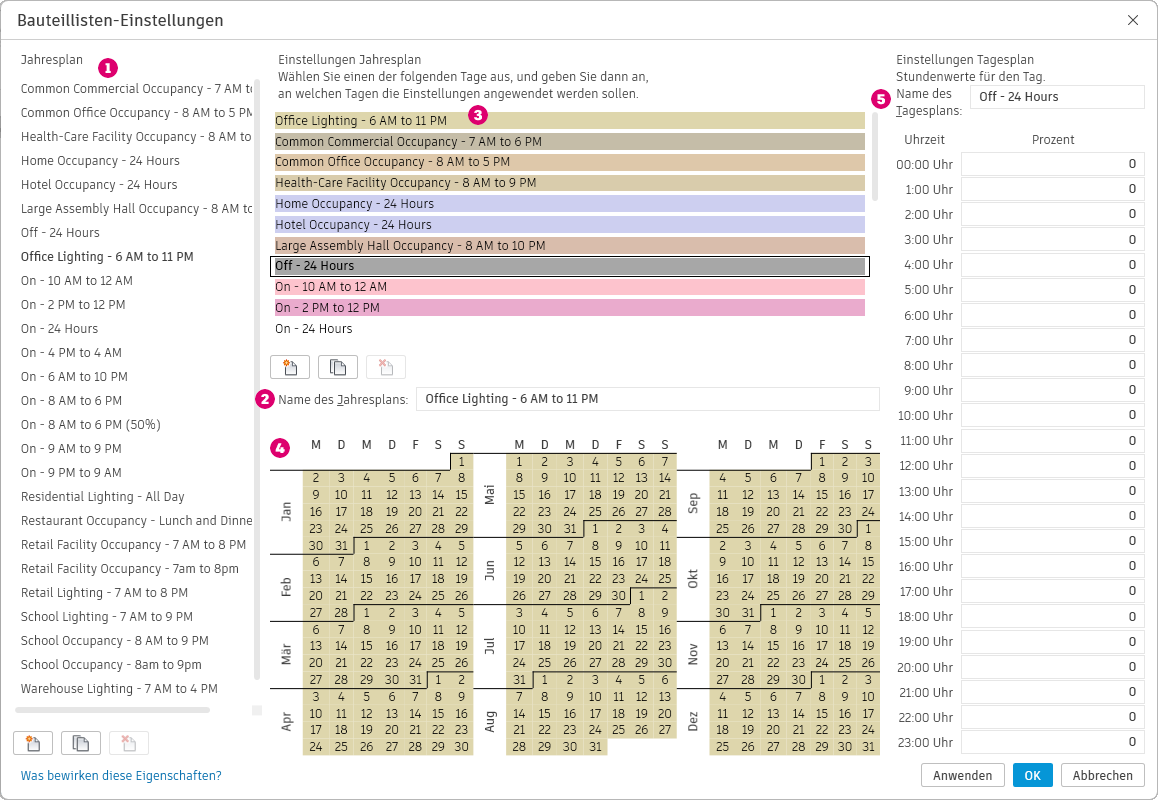The height and width of the screenshot is (800, 1158).
Task: Select Mai 17 in the calendar
Action: coord(570,495)
